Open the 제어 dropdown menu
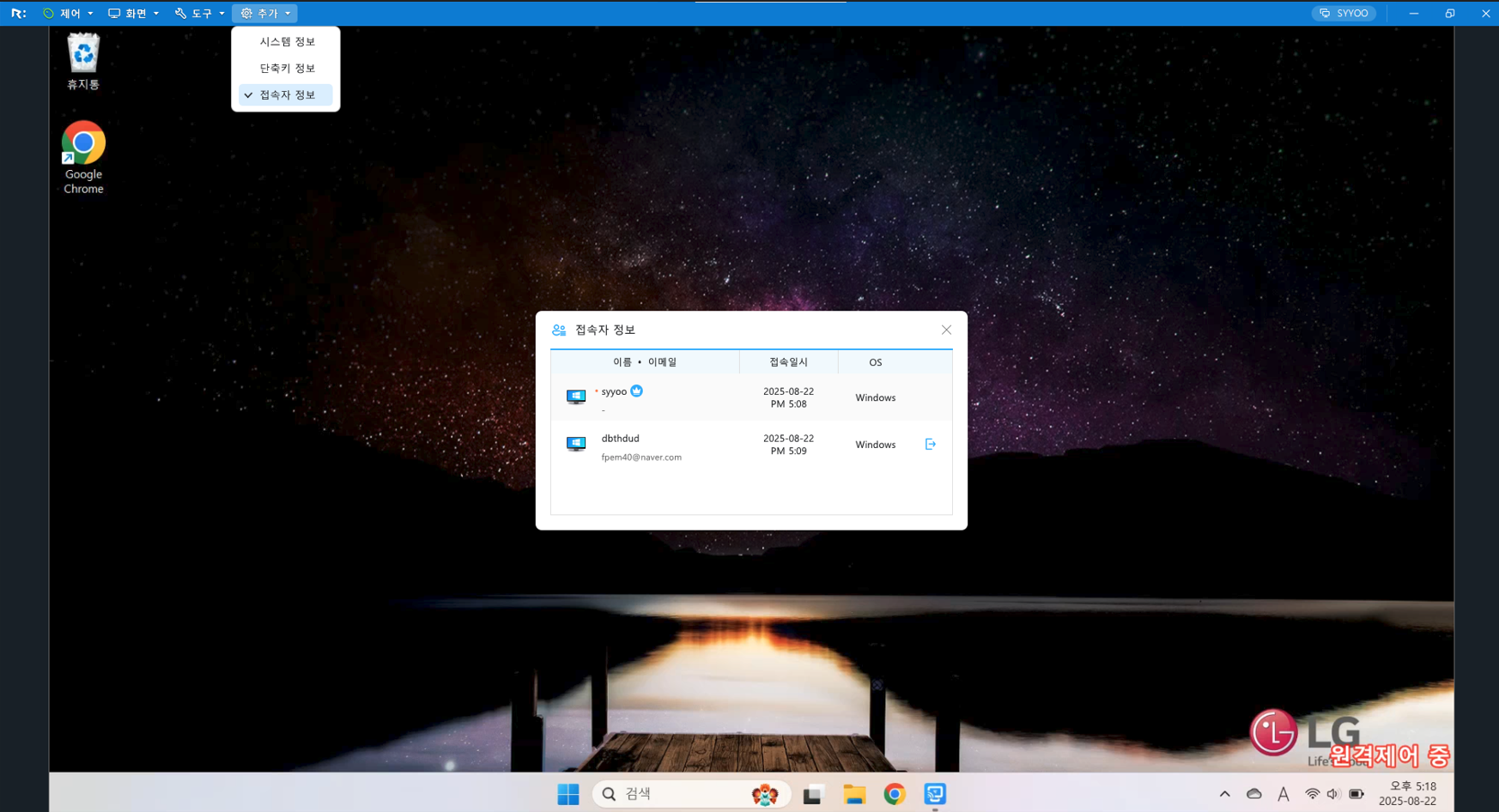The image size is (1499, 812). tap(70, 13)
